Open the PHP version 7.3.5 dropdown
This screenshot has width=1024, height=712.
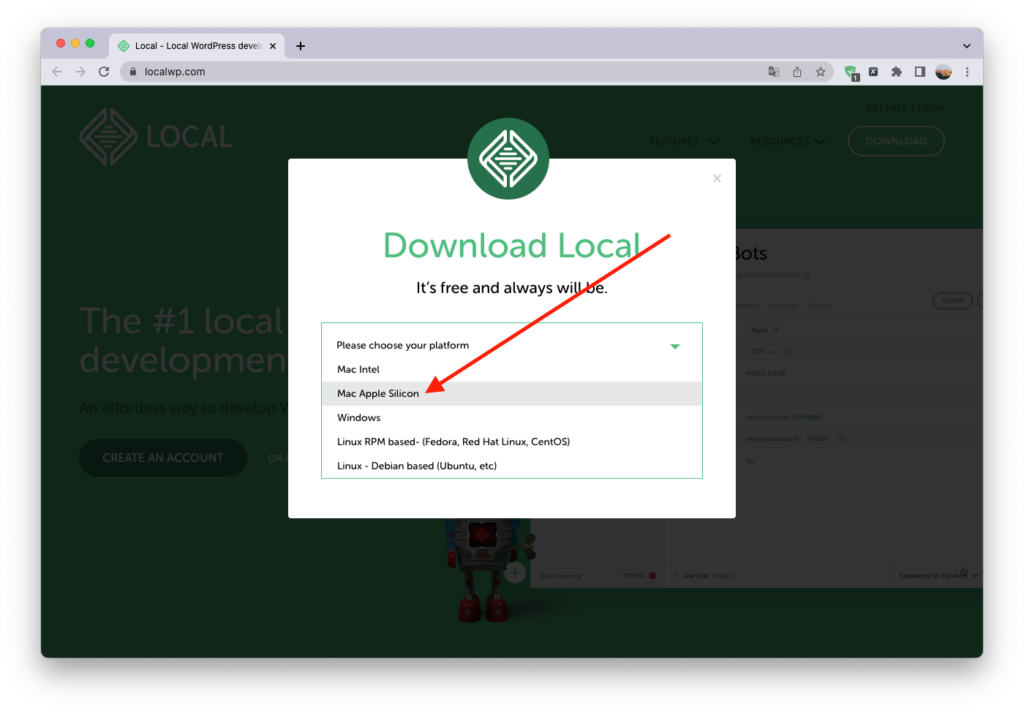[763, 351]
